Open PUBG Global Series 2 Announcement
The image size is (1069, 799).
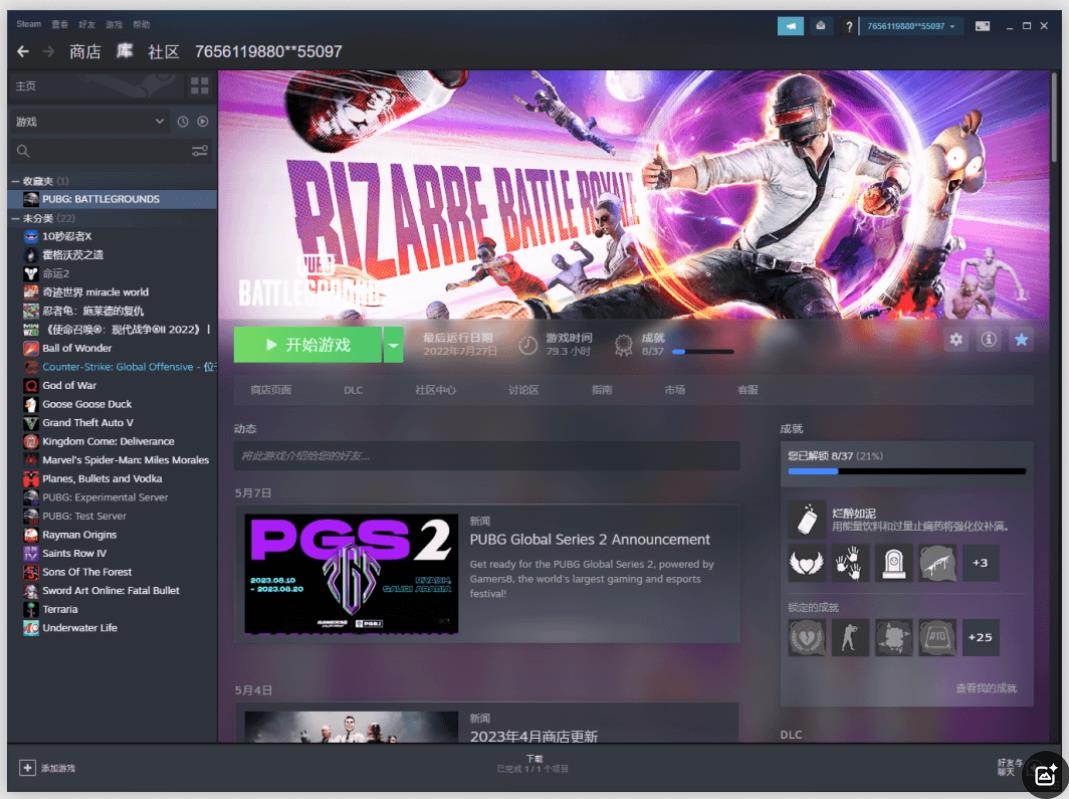coord(590,539)
